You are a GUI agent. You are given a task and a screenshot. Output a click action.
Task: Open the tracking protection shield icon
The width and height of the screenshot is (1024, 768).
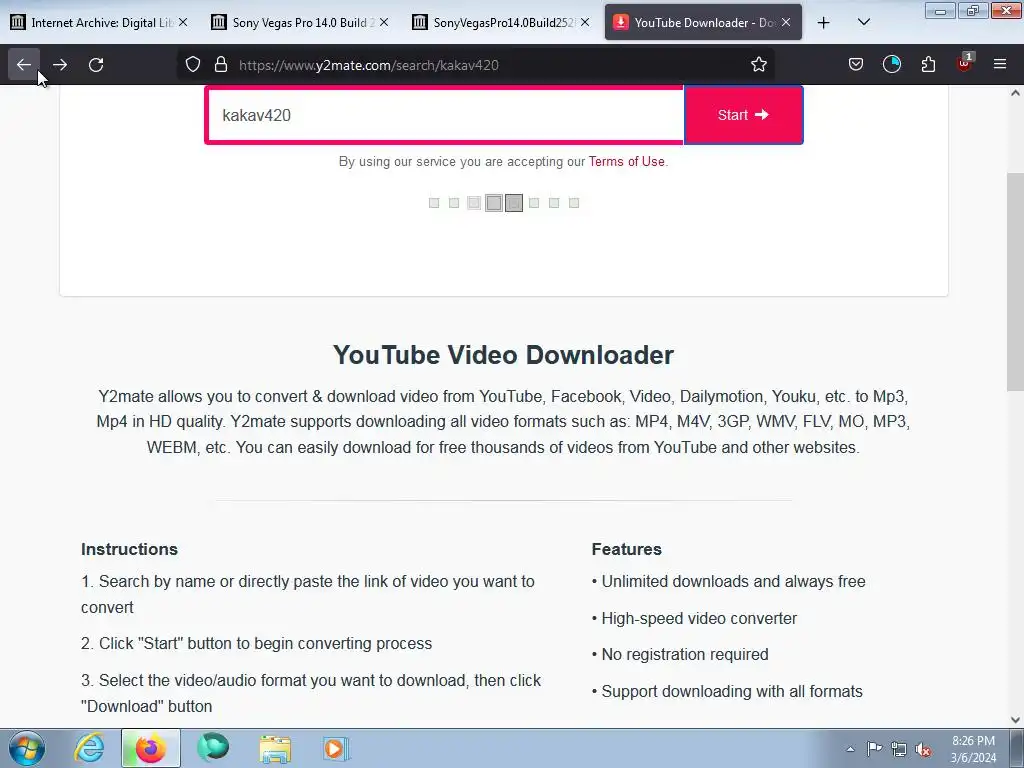click(193, 65)
